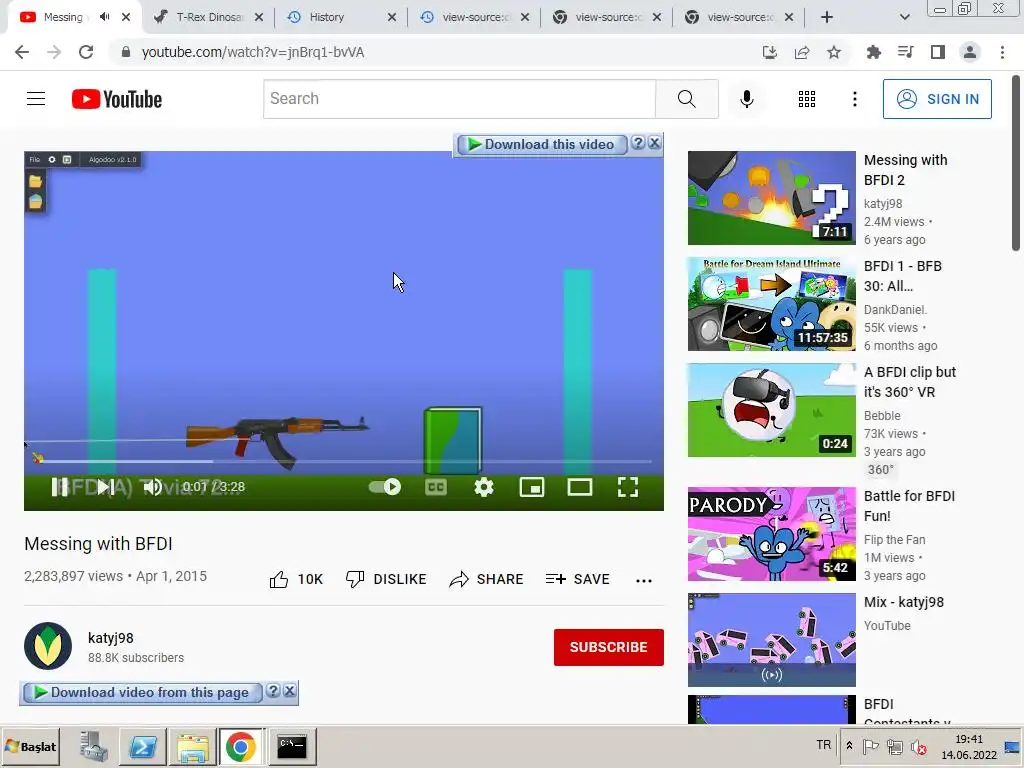Open the katyj98 channel name link
This screenshot has width=1024, height=768.
(x=110, y=638)
